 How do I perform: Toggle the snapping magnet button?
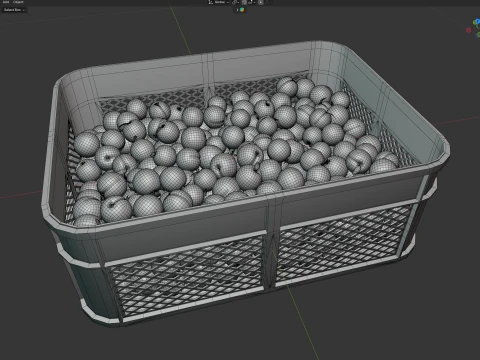point(244,2)
